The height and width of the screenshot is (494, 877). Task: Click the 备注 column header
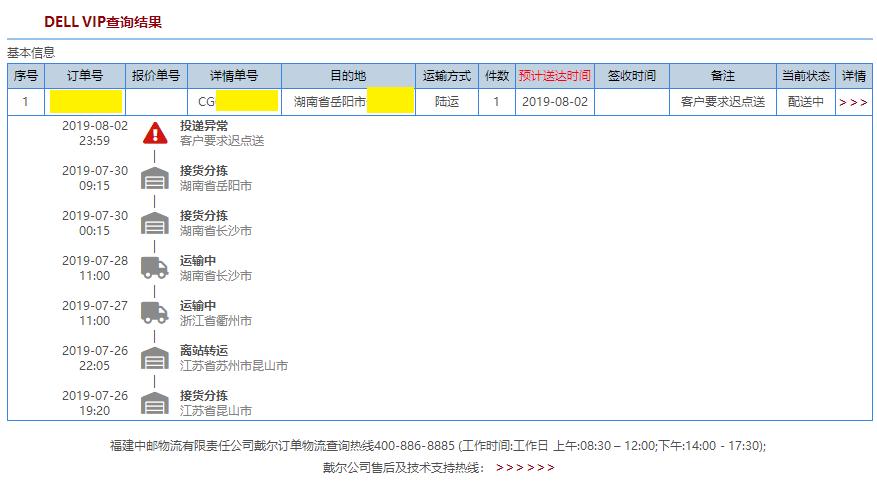(x=723, y=76)
